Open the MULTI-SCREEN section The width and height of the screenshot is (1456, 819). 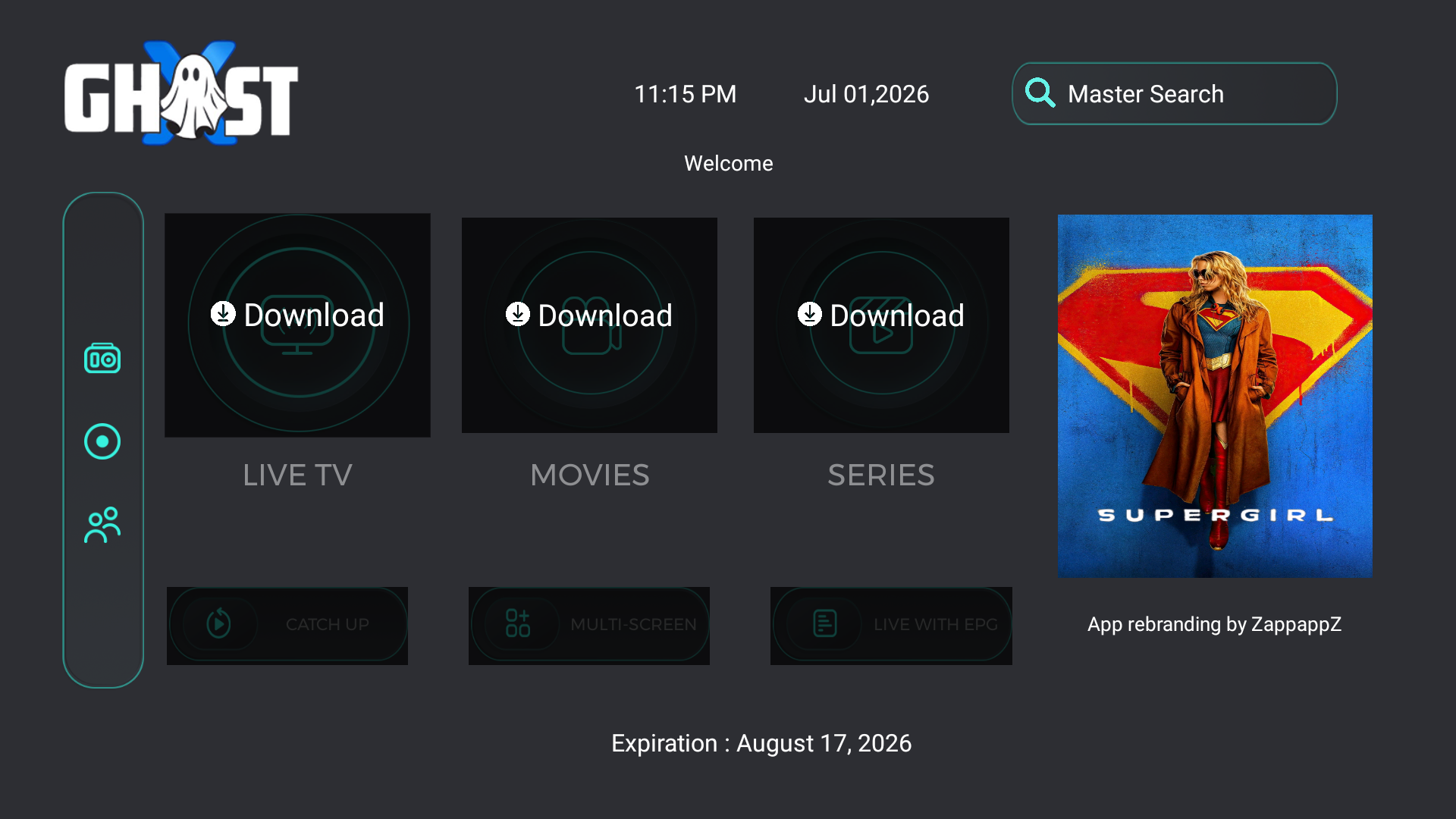click(589, 626)
